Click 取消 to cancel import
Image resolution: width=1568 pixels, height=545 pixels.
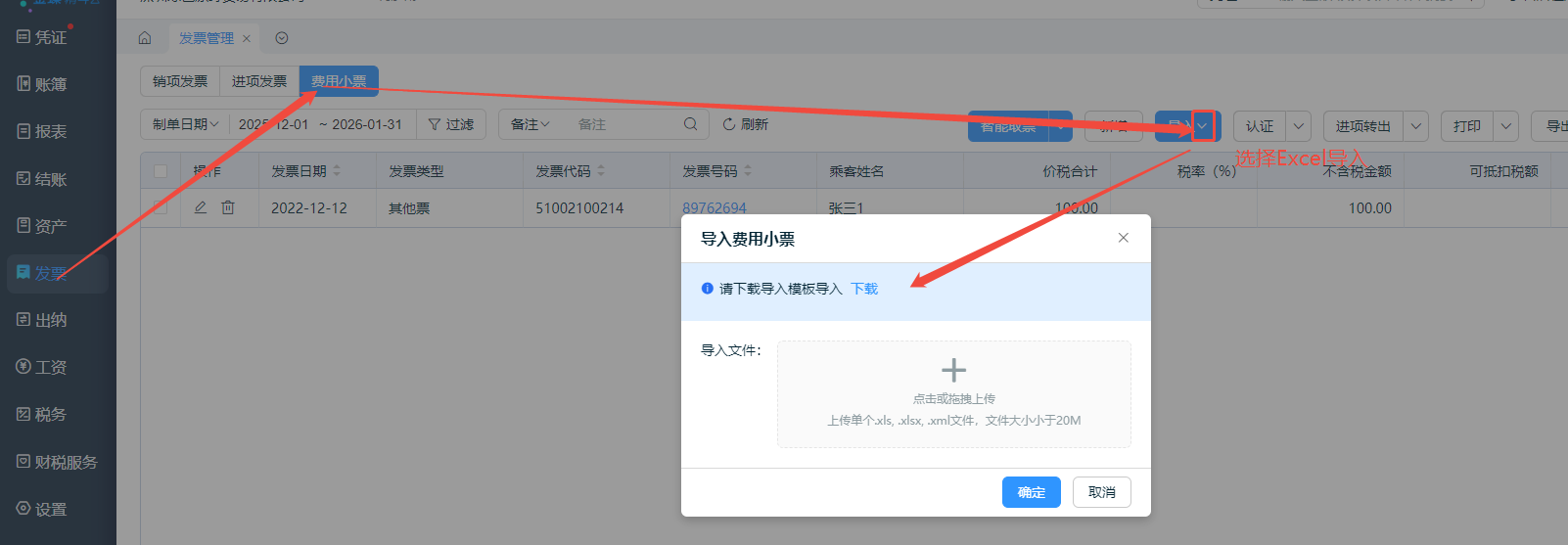(x=1101, y=492)
